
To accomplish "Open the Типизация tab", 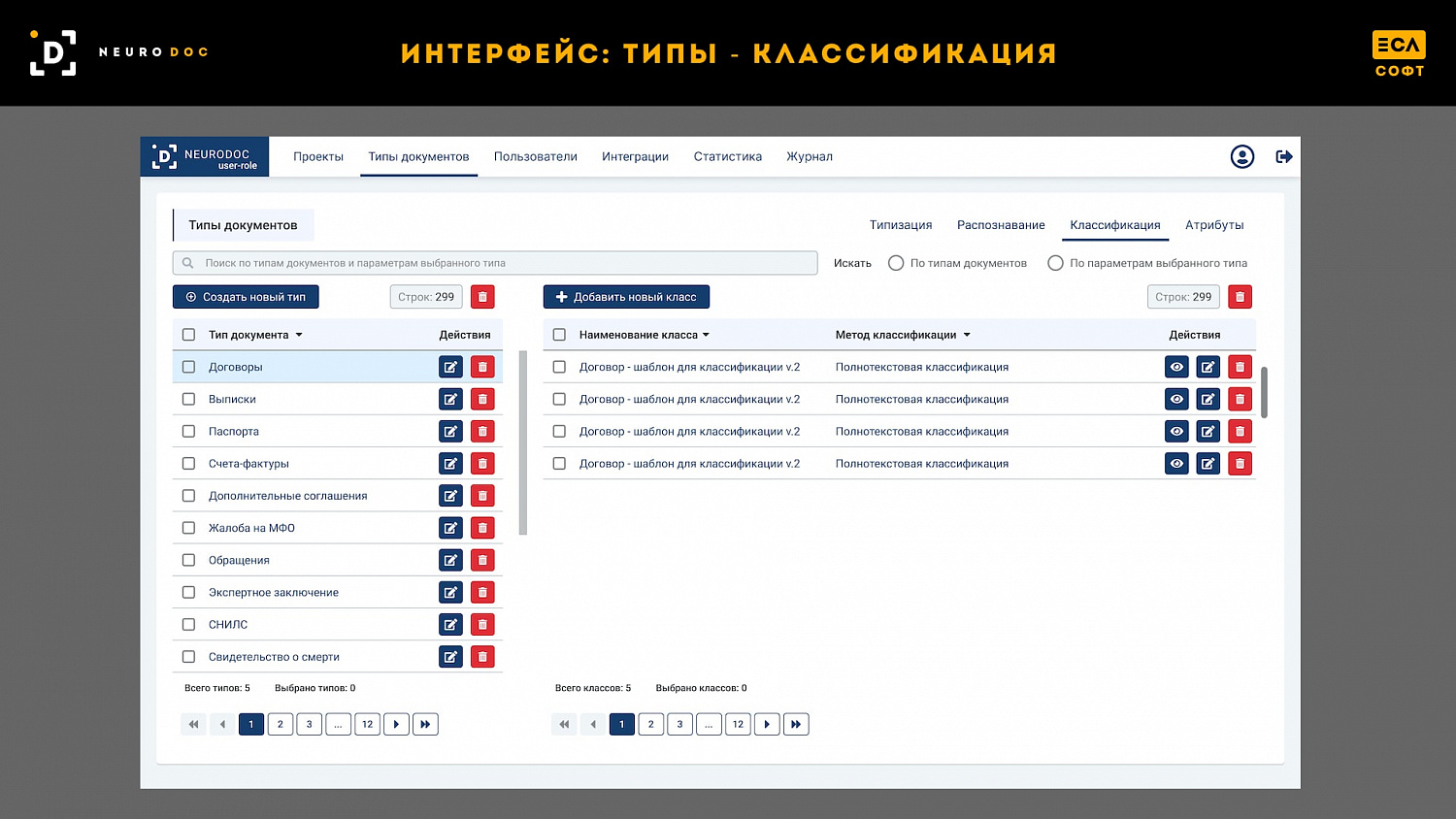I will point(901,225).
